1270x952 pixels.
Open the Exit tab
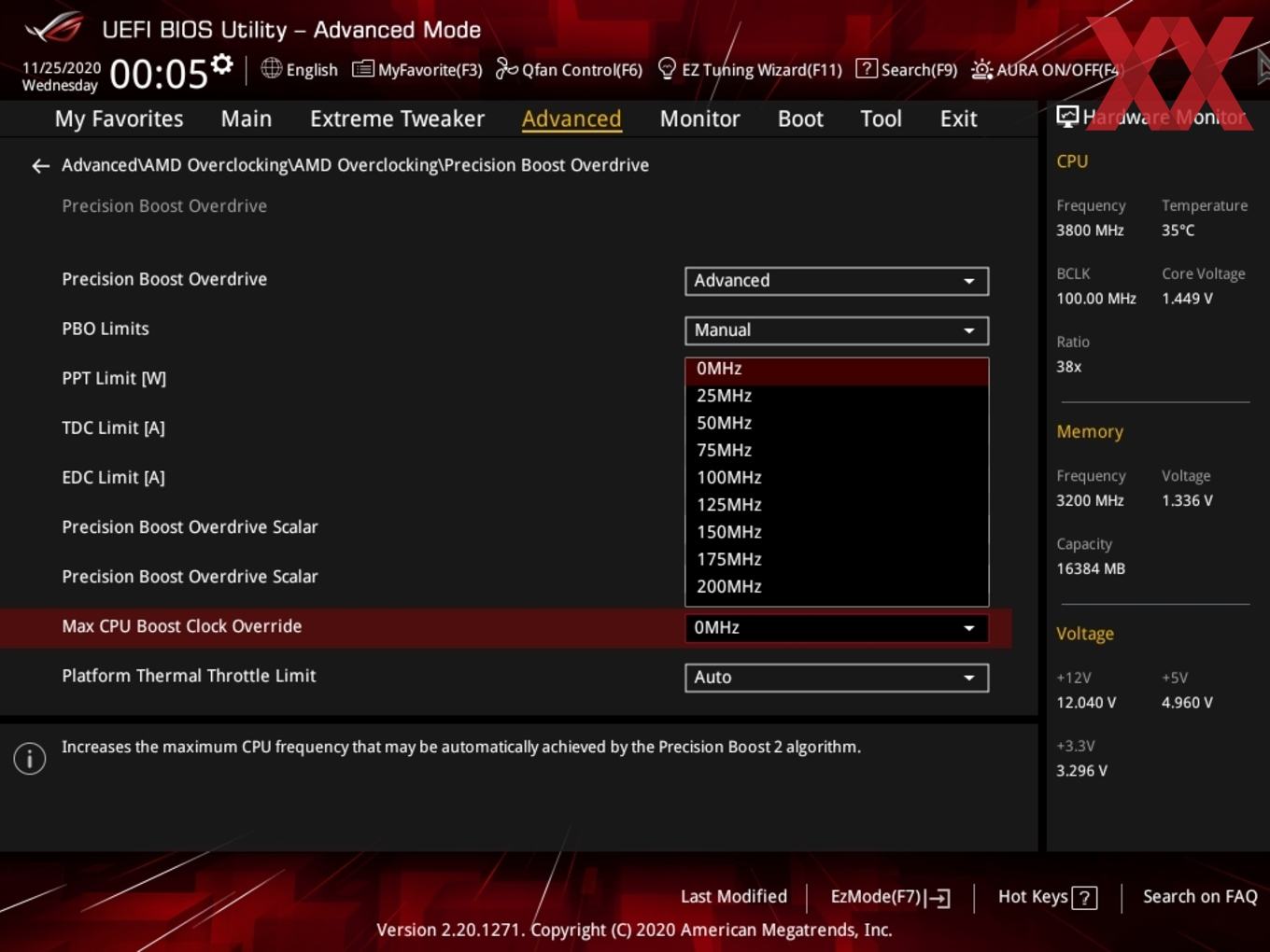[x=958, y=119]
